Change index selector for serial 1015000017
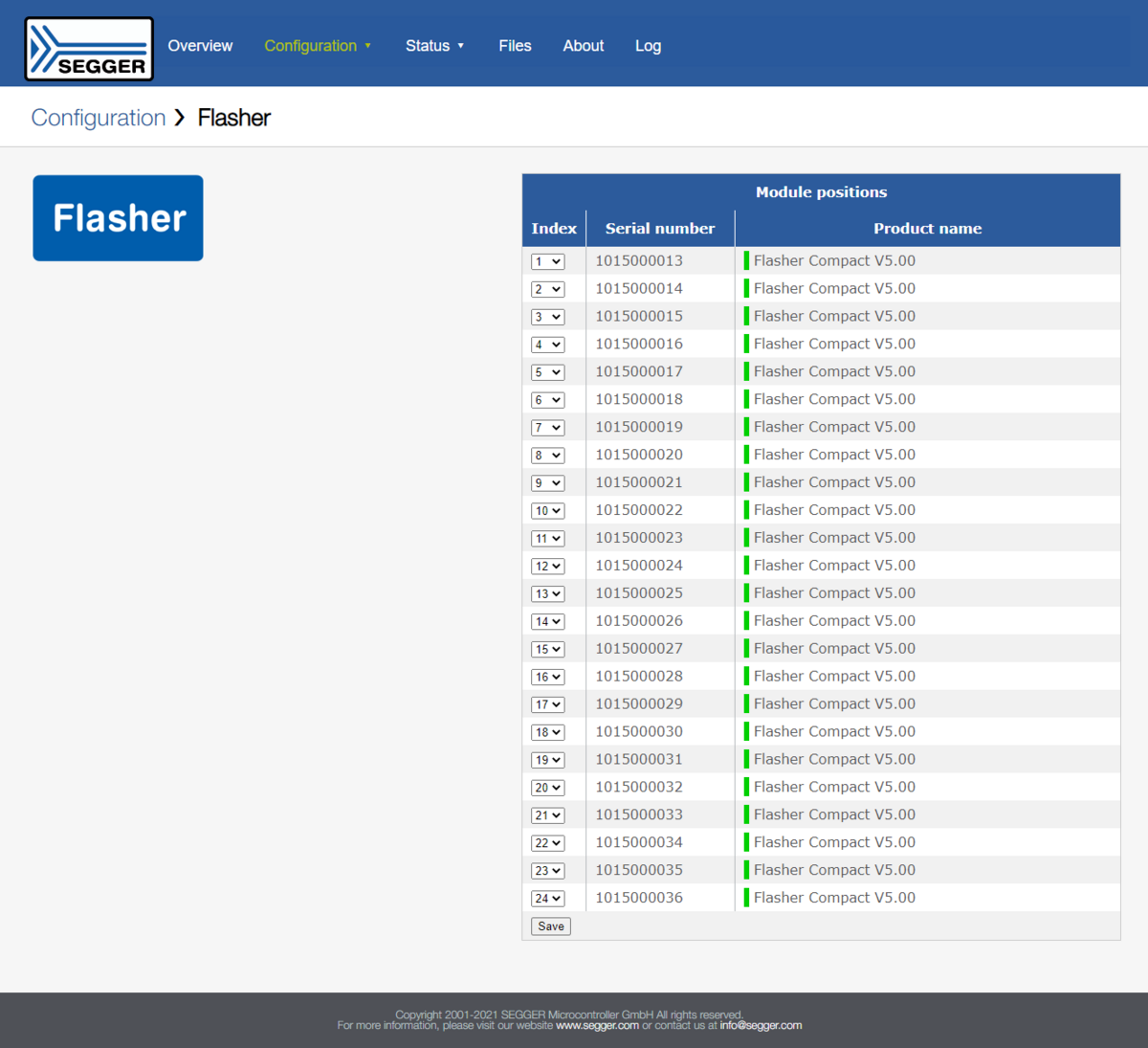 tap(548, 372)
